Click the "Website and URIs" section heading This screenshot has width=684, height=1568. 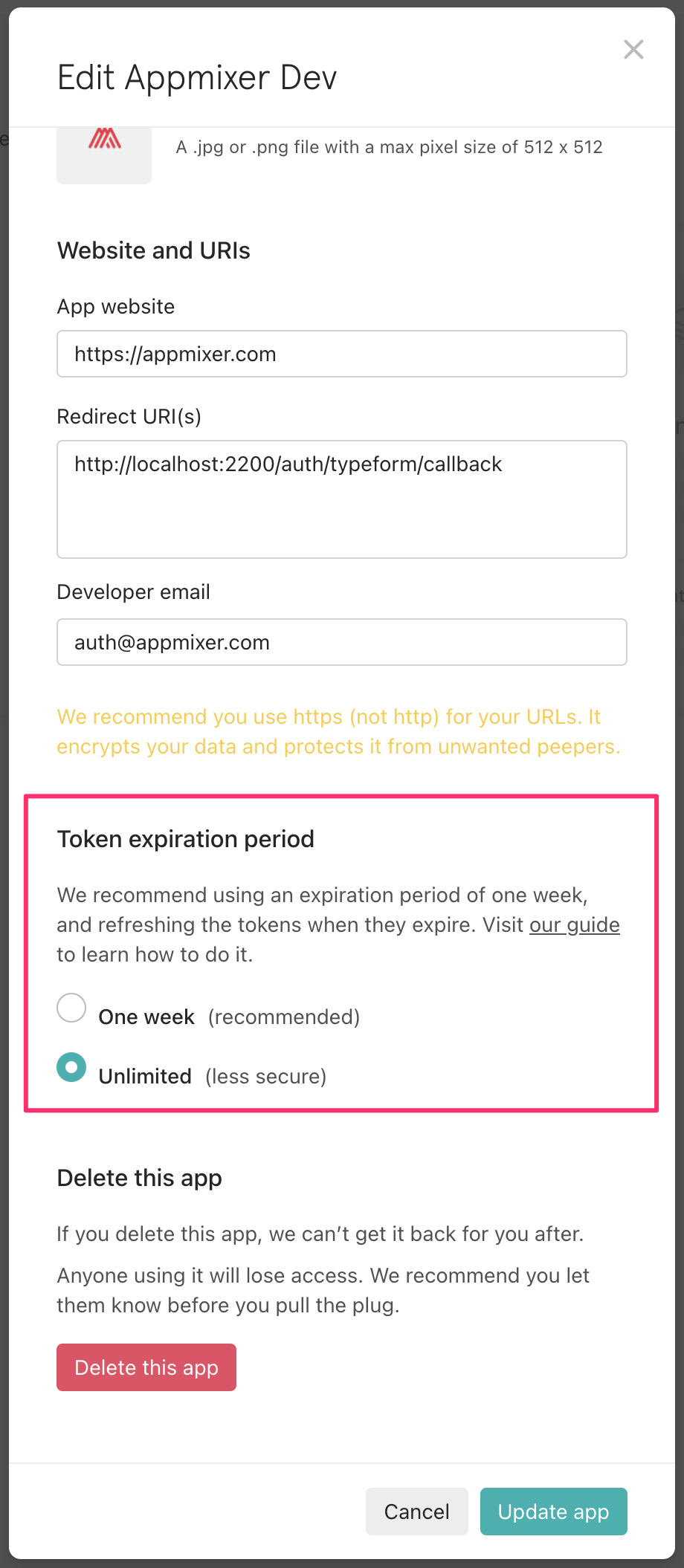point(154,250)
